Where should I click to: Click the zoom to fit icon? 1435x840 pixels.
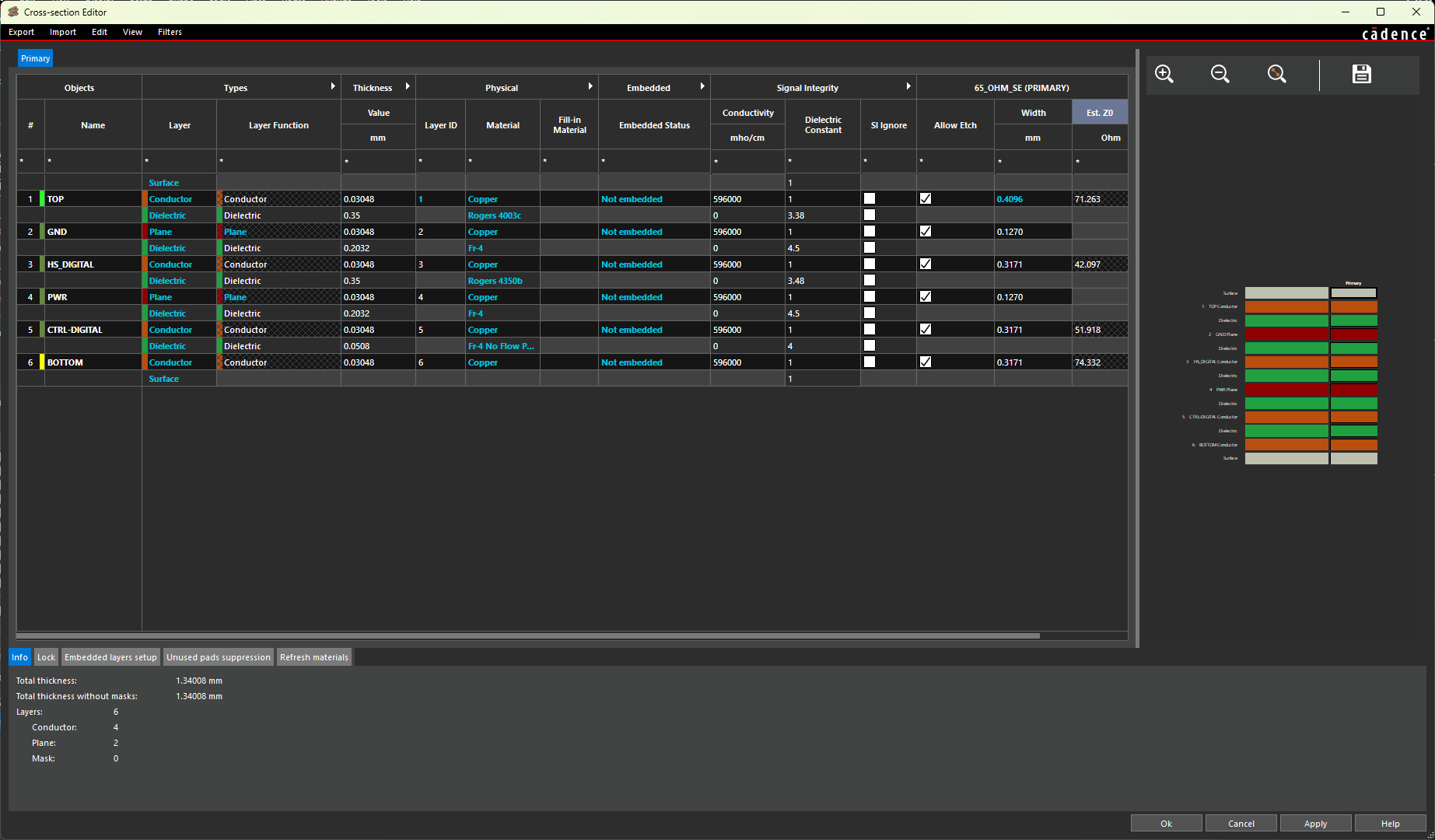click(1277, 74)
